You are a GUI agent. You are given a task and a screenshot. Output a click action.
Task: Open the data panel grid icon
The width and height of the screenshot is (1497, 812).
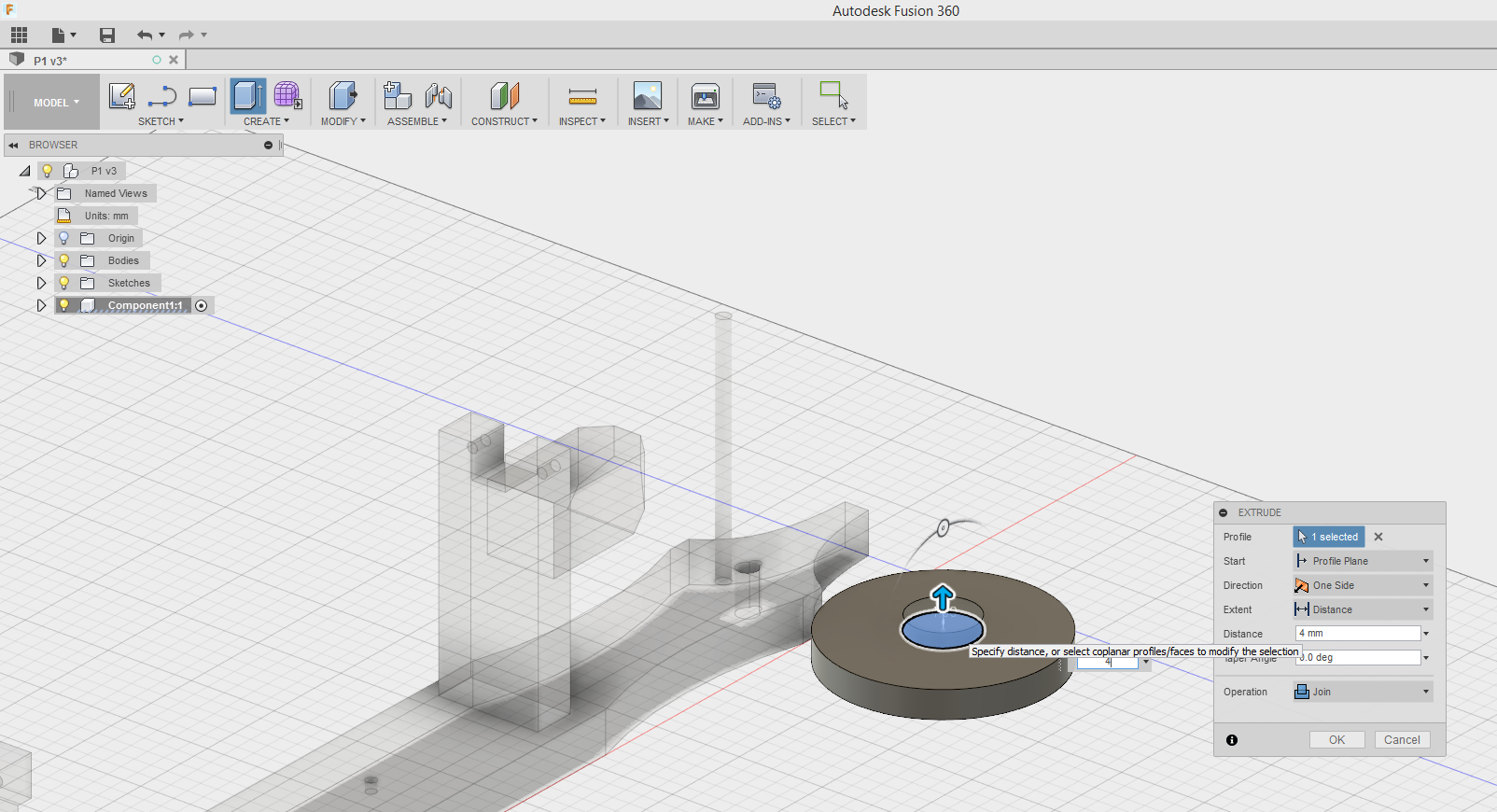19,35
